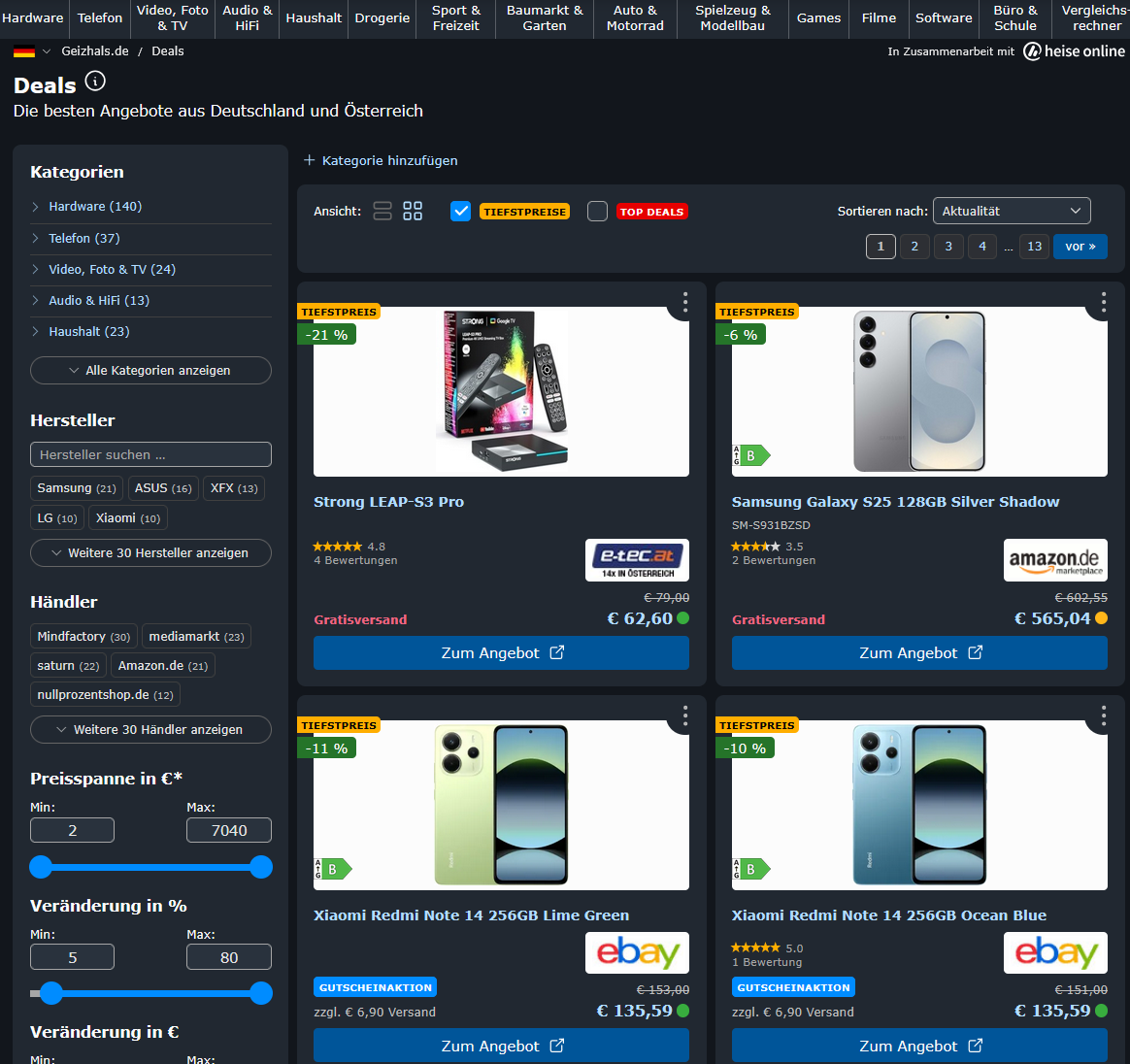Click Veränderung in % minimum slider handle

click(x=51, y=993)
